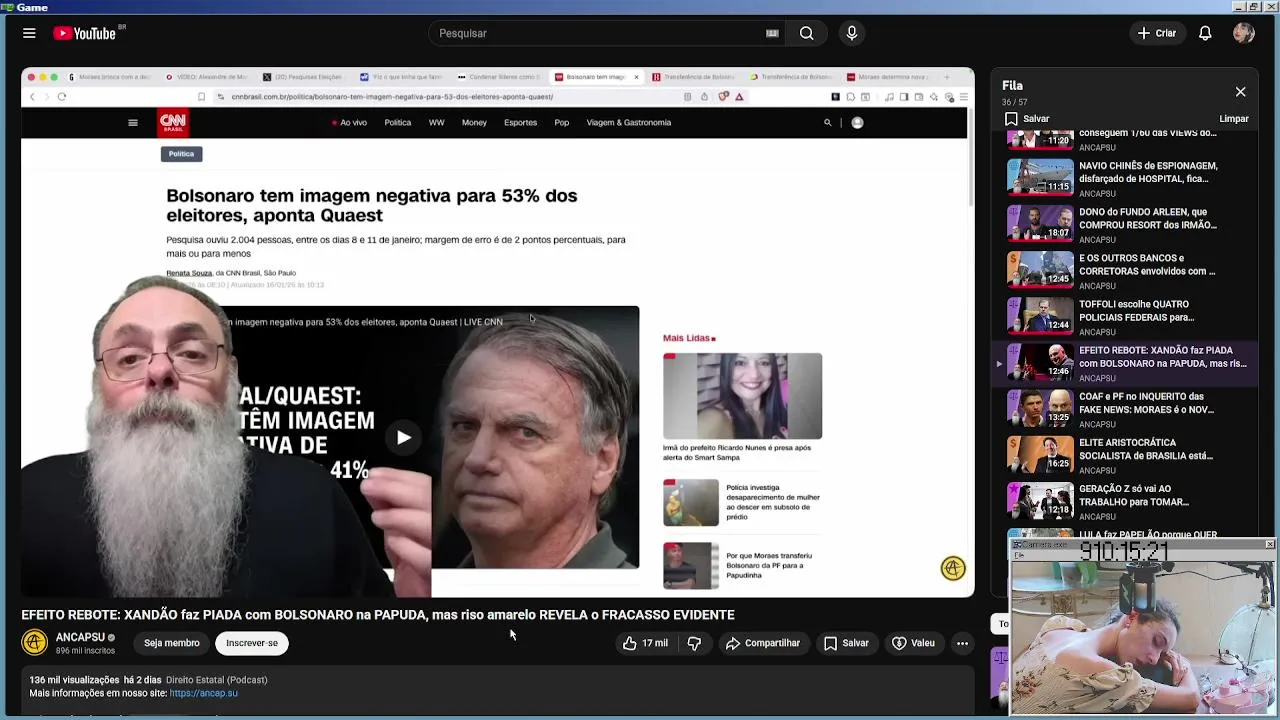The height and width of the screenshot is (720, 1280).
Task: Send Valeu super thanks
Action: [x=913, y=643]
